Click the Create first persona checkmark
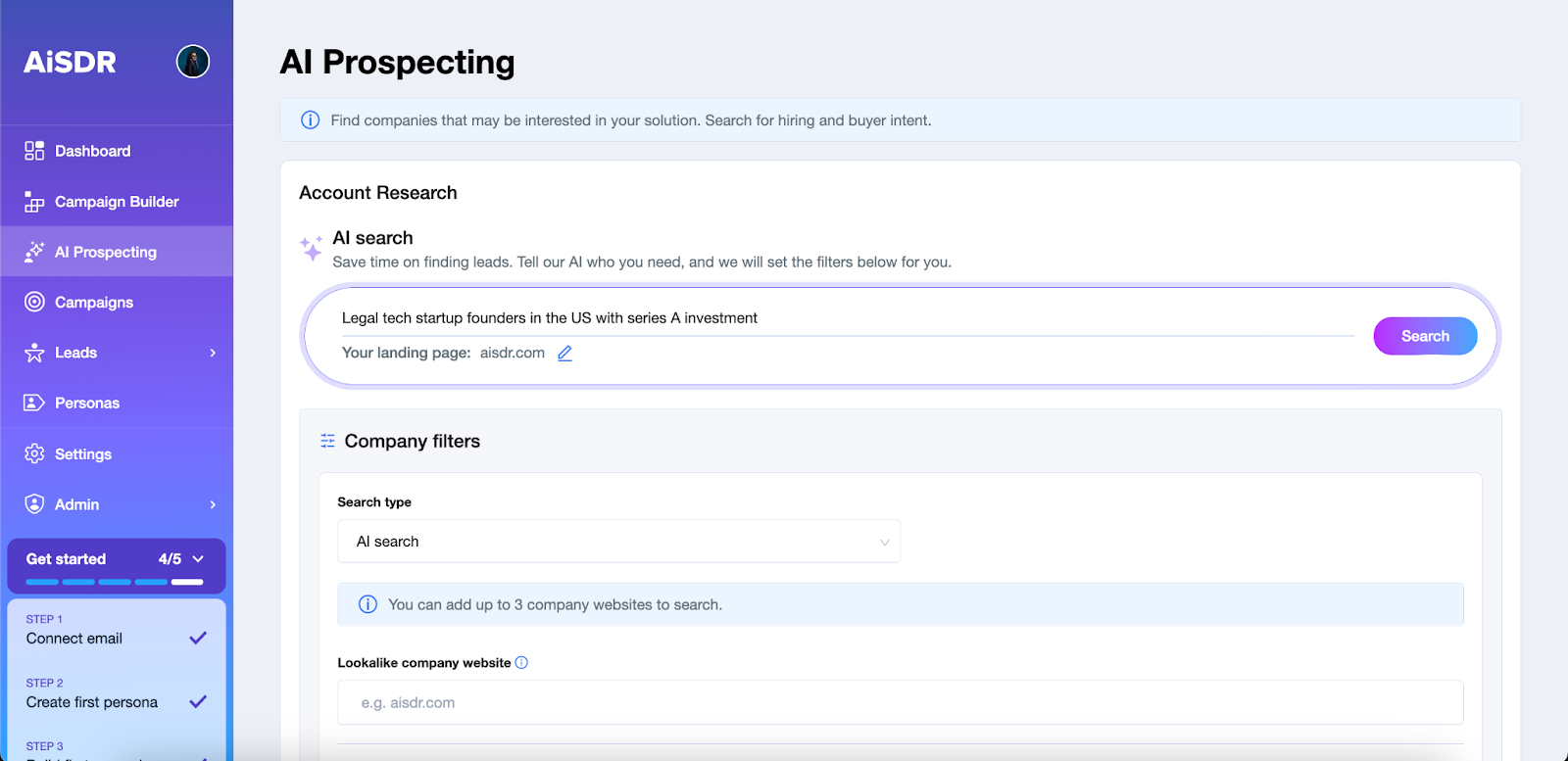Image resolution: width=1568 pixels, height=761 pixels. (198, 701)
